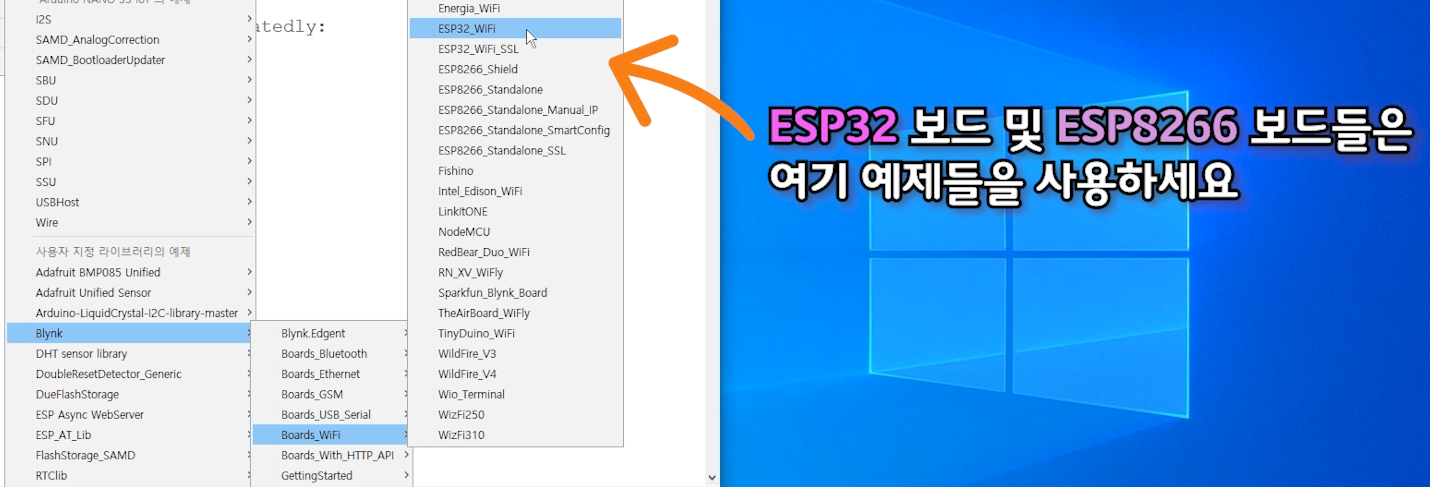Open the SSU examples submenu
The image size is (1430, 487).
[131, 182]
